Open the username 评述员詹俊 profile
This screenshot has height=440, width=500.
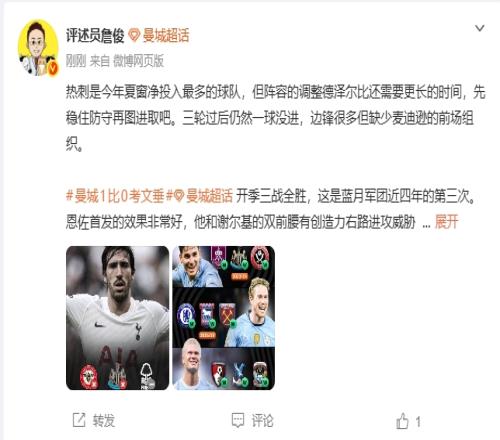95,36
